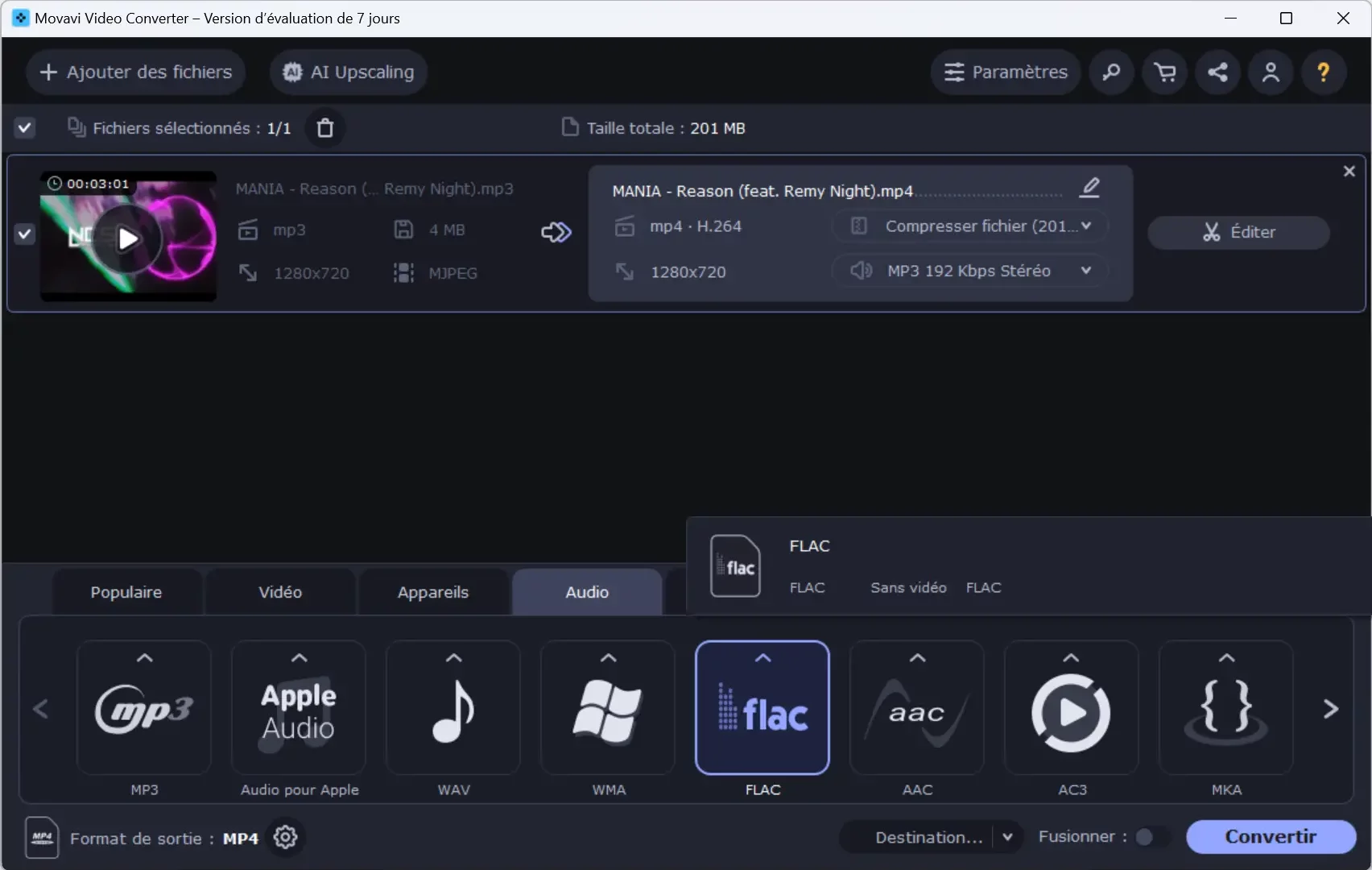Select the WMA format icon

(x=608, y=707)
